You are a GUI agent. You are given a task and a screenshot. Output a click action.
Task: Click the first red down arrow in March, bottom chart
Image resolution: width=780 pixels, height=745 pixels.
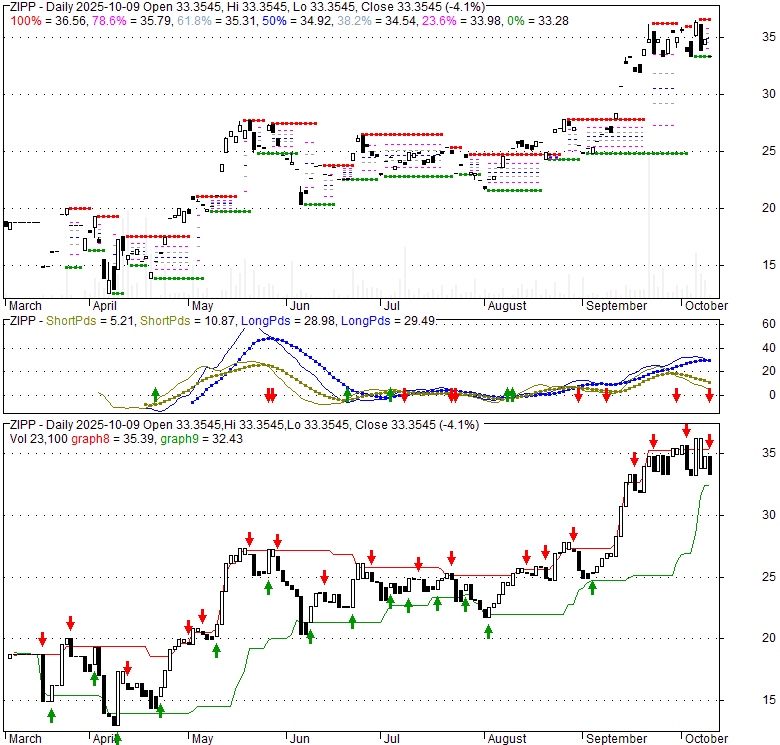point(42,639)
